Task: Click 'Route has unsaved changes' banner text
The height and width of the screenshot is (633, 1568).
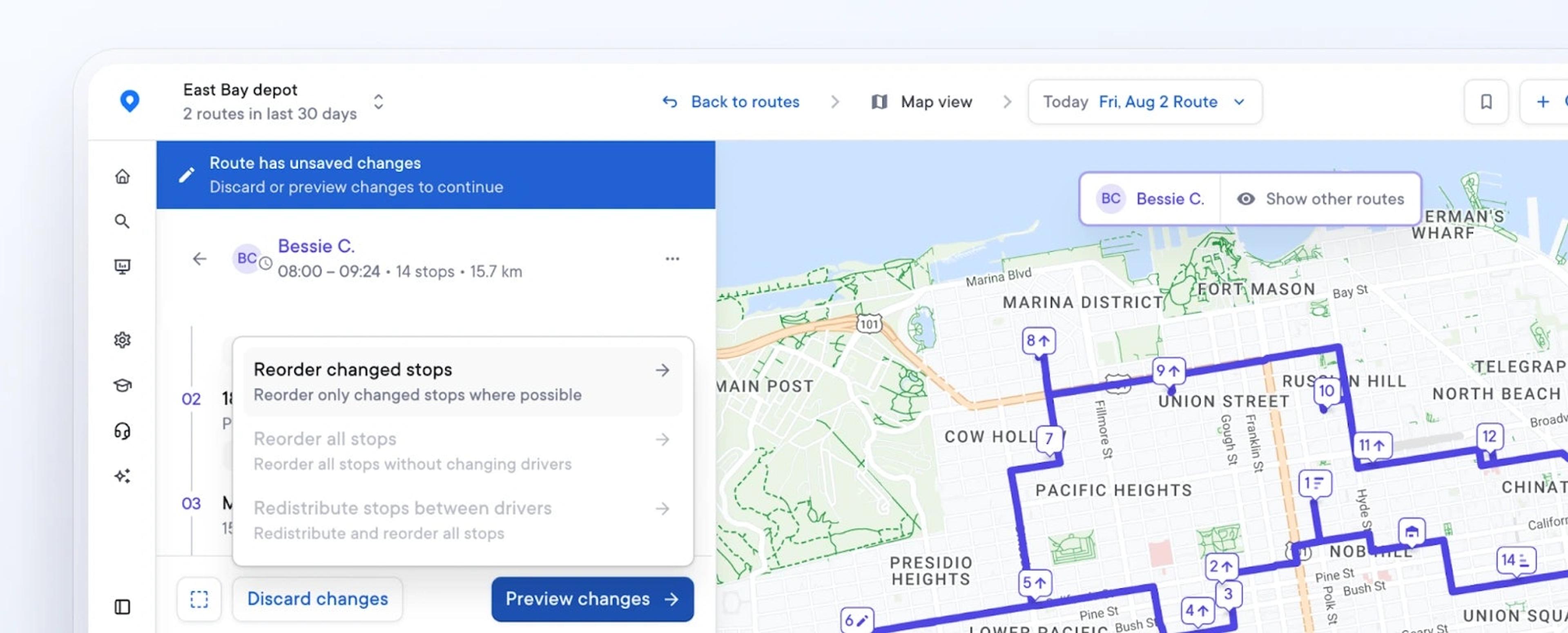Action: (315, 163)
